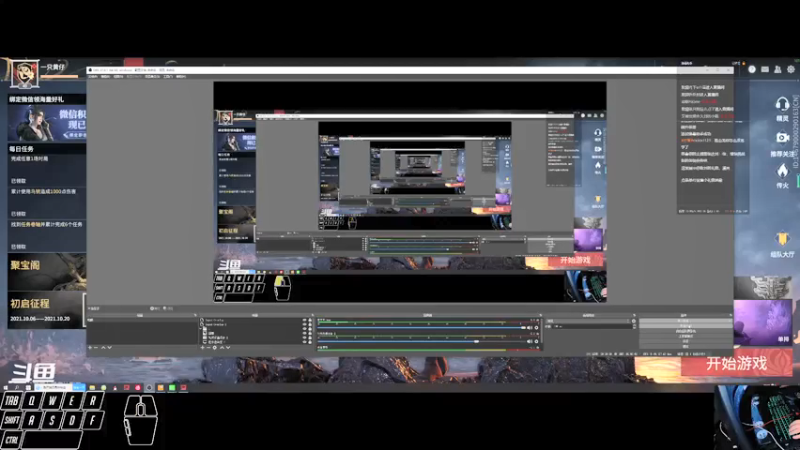The height and width of the screenshot is (450, 800).
Task: Open source properties via the Sources gear icon
Action: [x=215, y=348]
